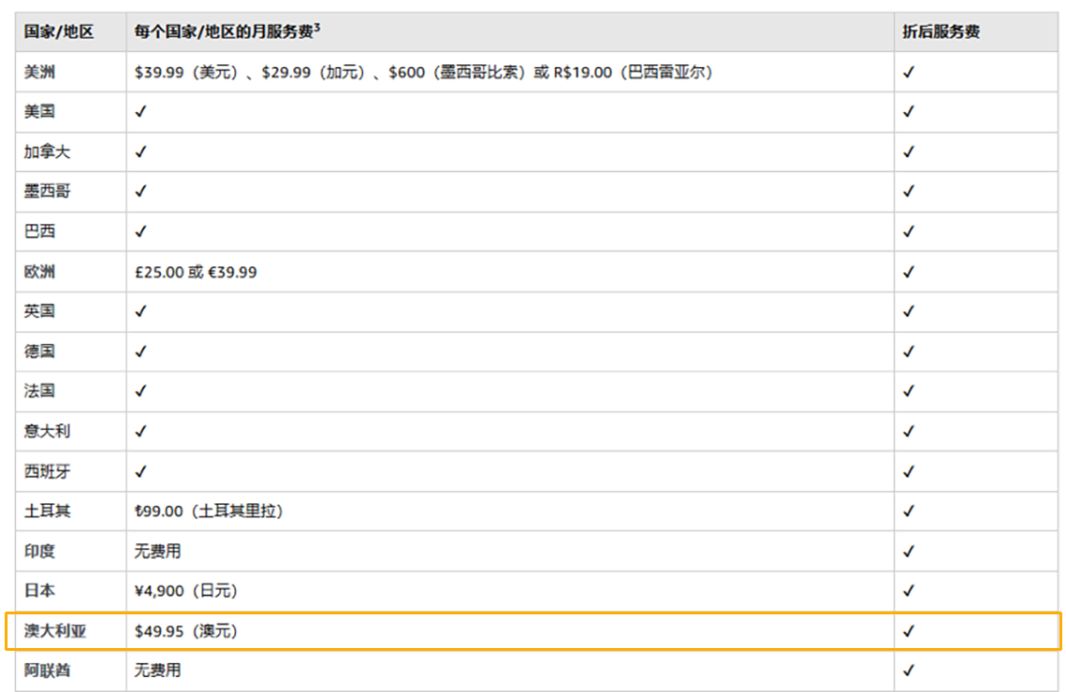The width and height of the screenshot is (1066, 692).
Task: Click the discounted fee checkmark in the 加拿大 row
Action: [908, 152]
